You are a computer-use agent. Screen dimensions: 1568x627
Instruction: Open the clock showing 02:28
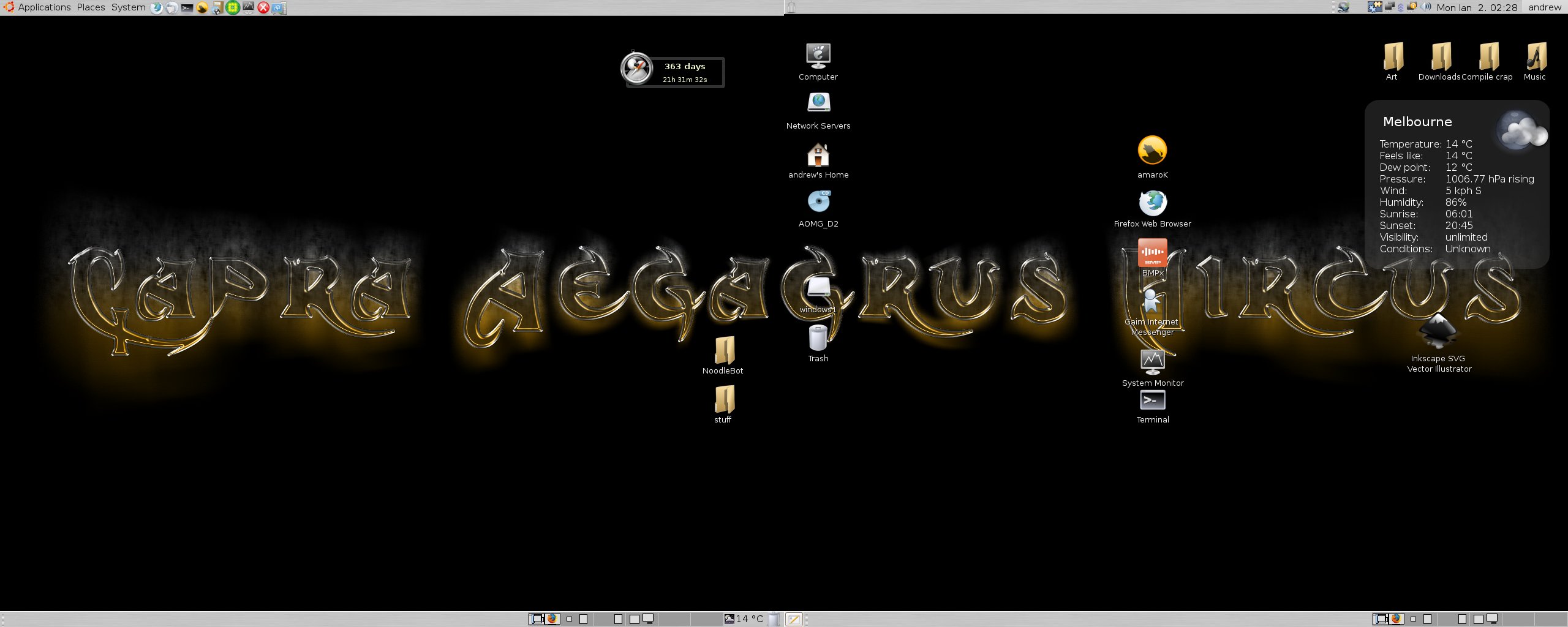click(x=1477, y=7)
